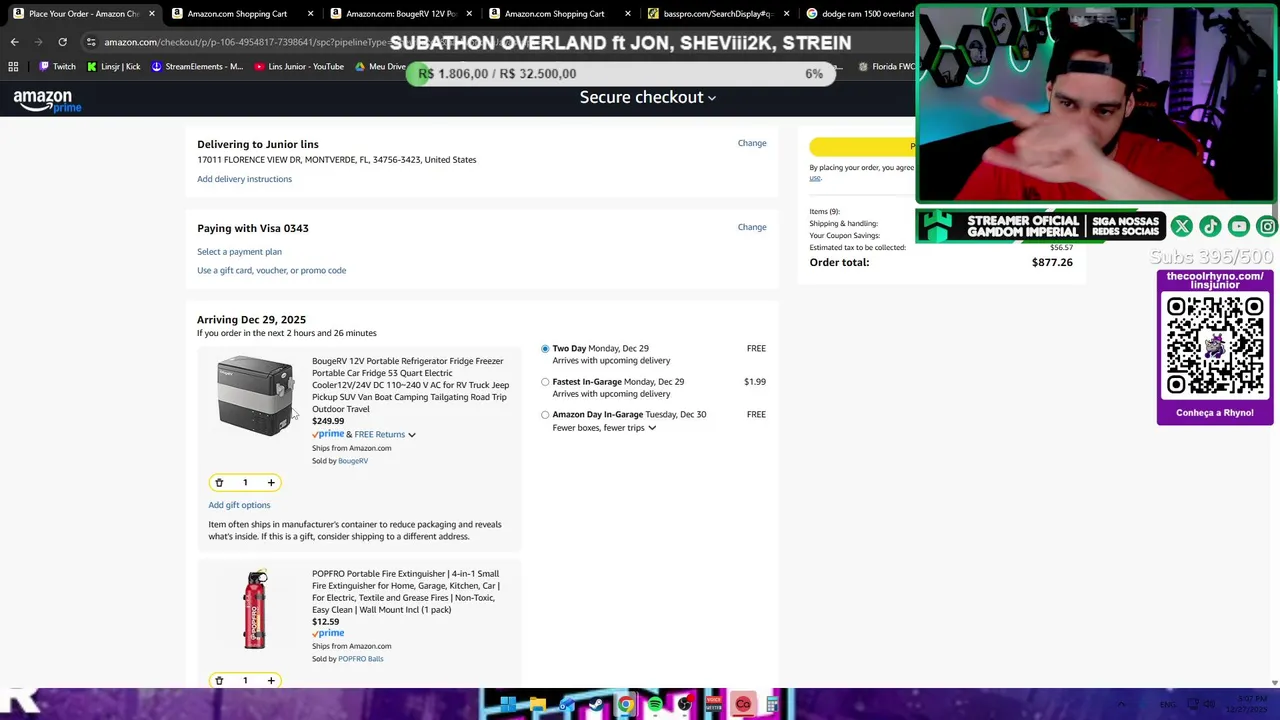Increase the POPFRO extinguisher quantity with the plus icon
The width and height of the screenshot is (1280, 720).
point(270,681)
